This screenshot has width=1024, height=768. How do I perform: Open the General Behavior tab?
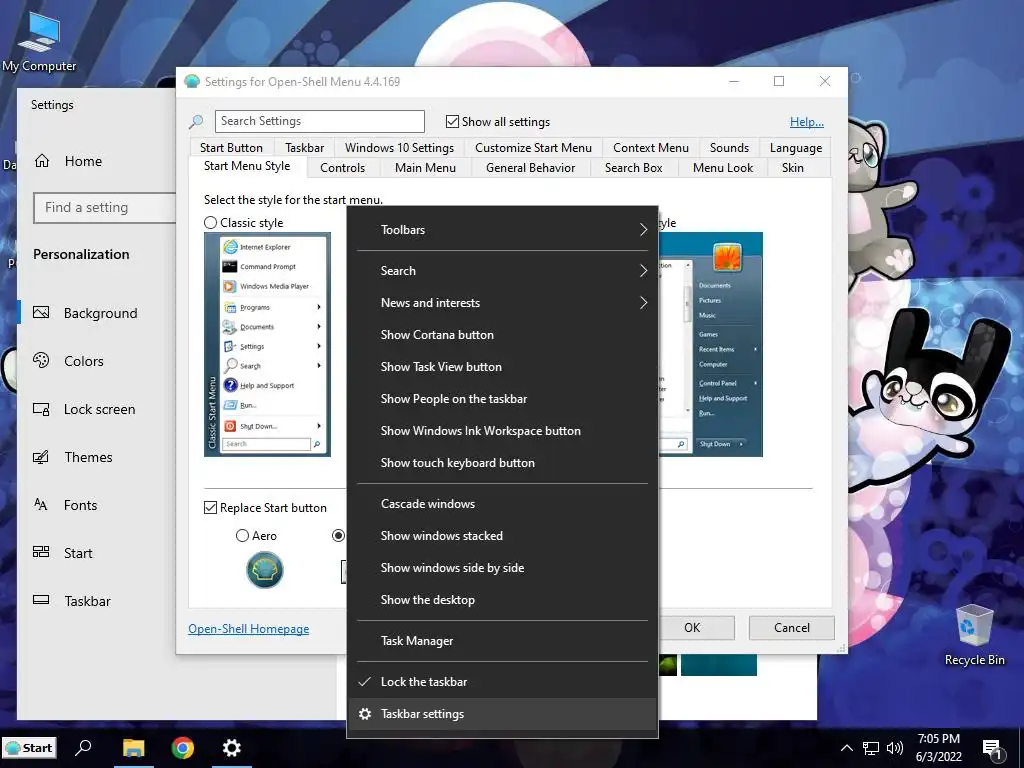530,168
